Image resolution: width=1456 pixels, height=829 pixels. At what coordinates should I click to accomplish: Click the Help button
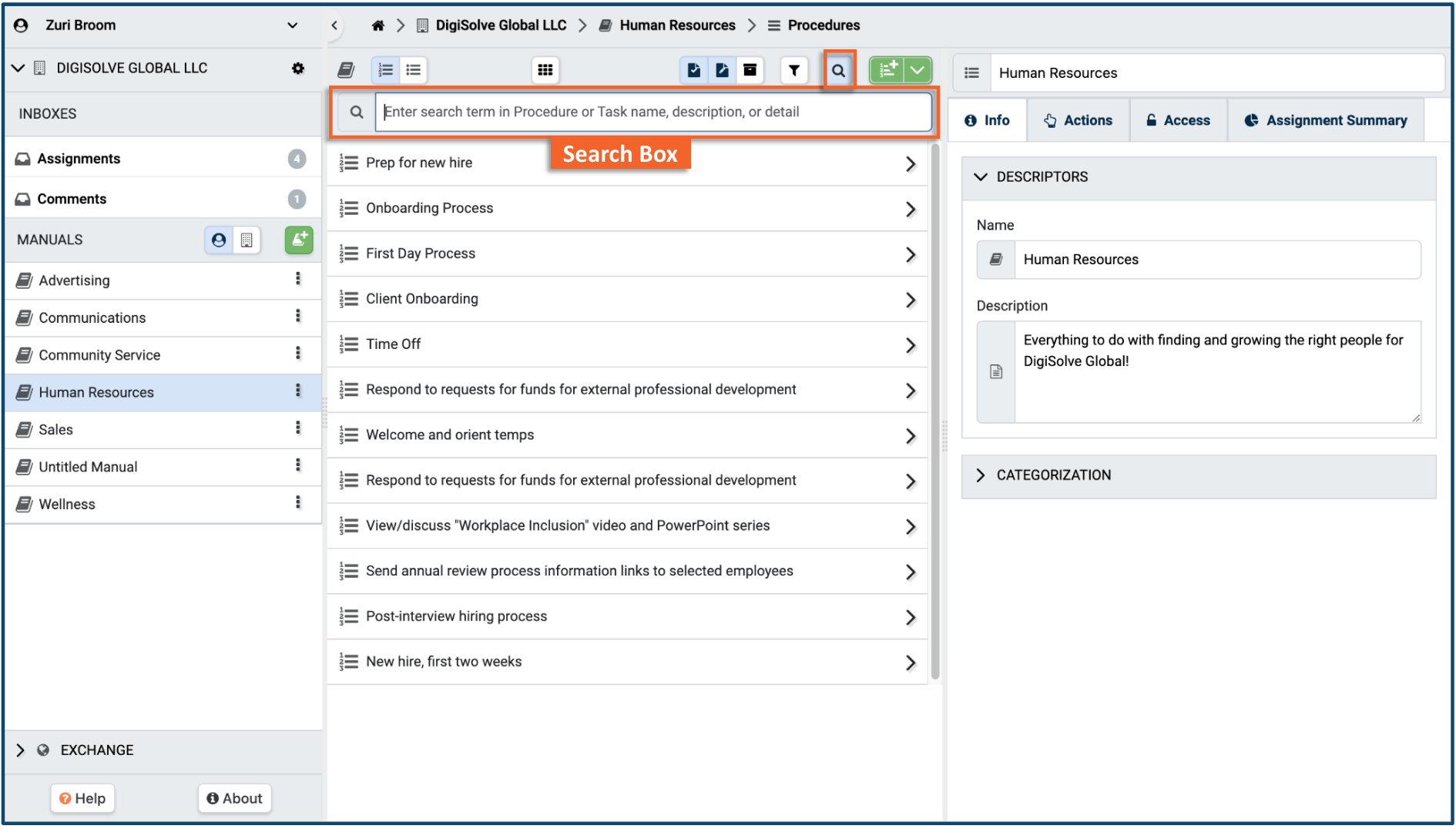(x=83, y=798)
